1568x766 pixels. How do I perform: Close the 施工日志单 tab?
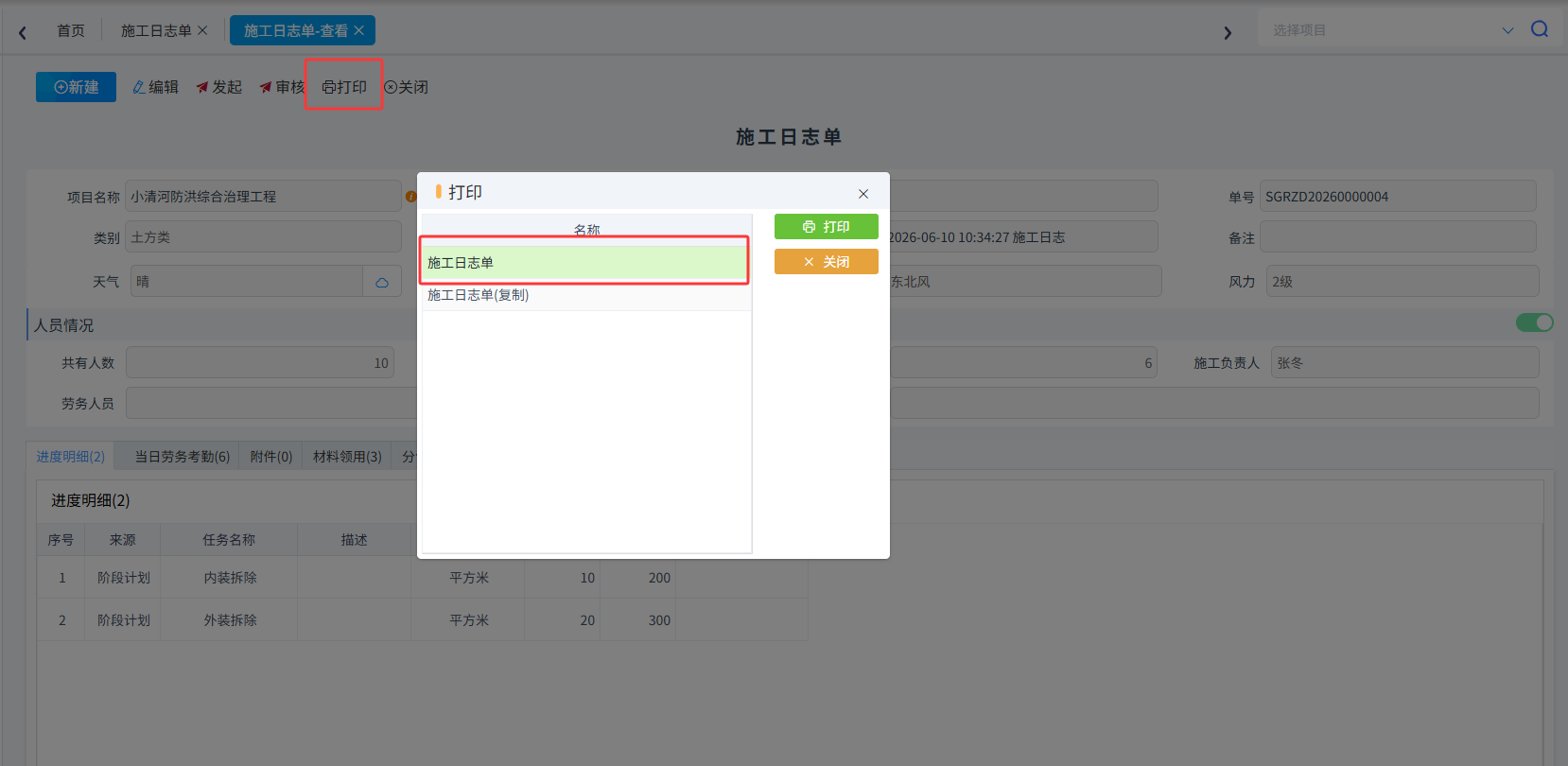click(x=202, y=31)
